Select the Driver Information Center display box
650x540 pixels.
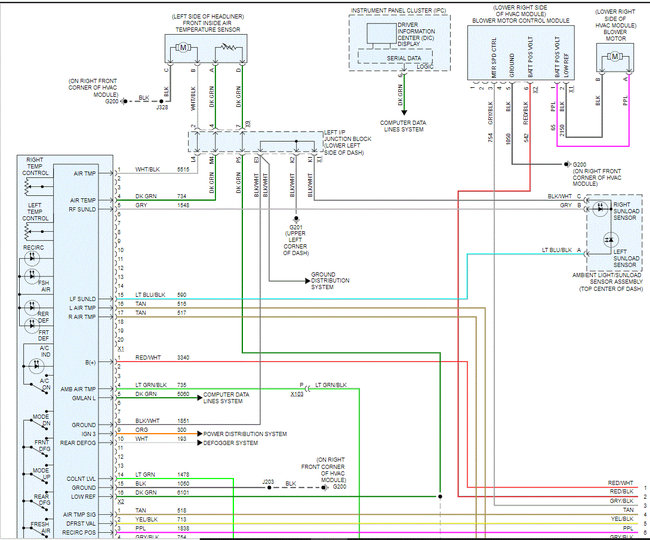coord(381,33)
